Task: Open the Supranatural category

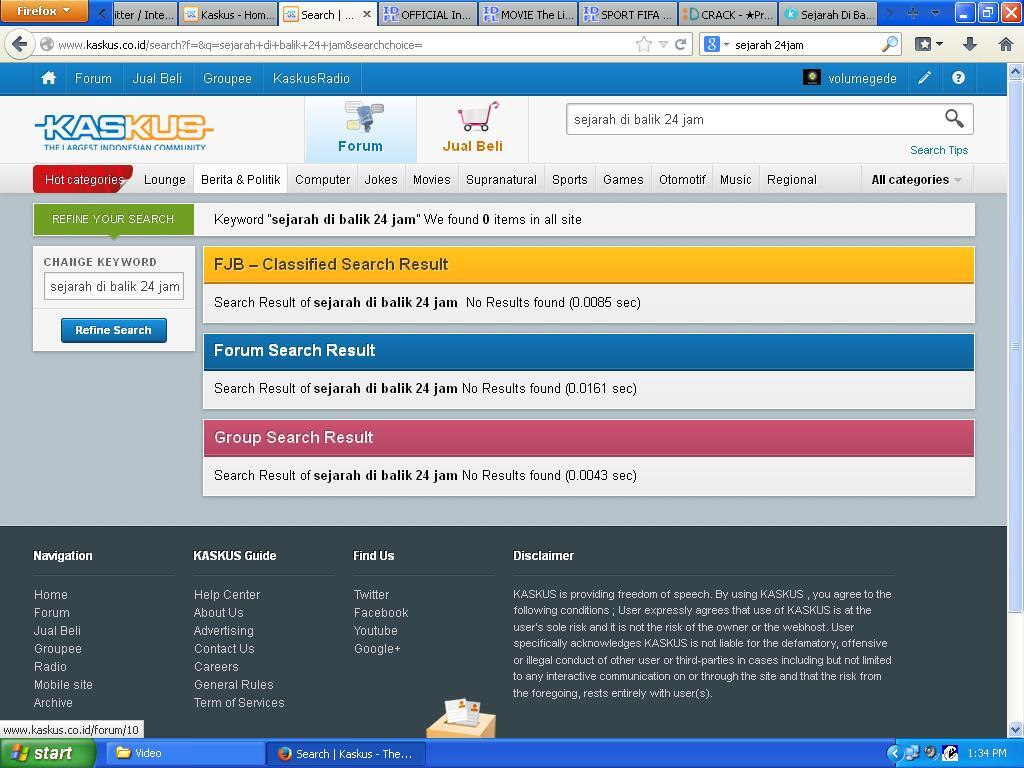Action: [501, 180]
